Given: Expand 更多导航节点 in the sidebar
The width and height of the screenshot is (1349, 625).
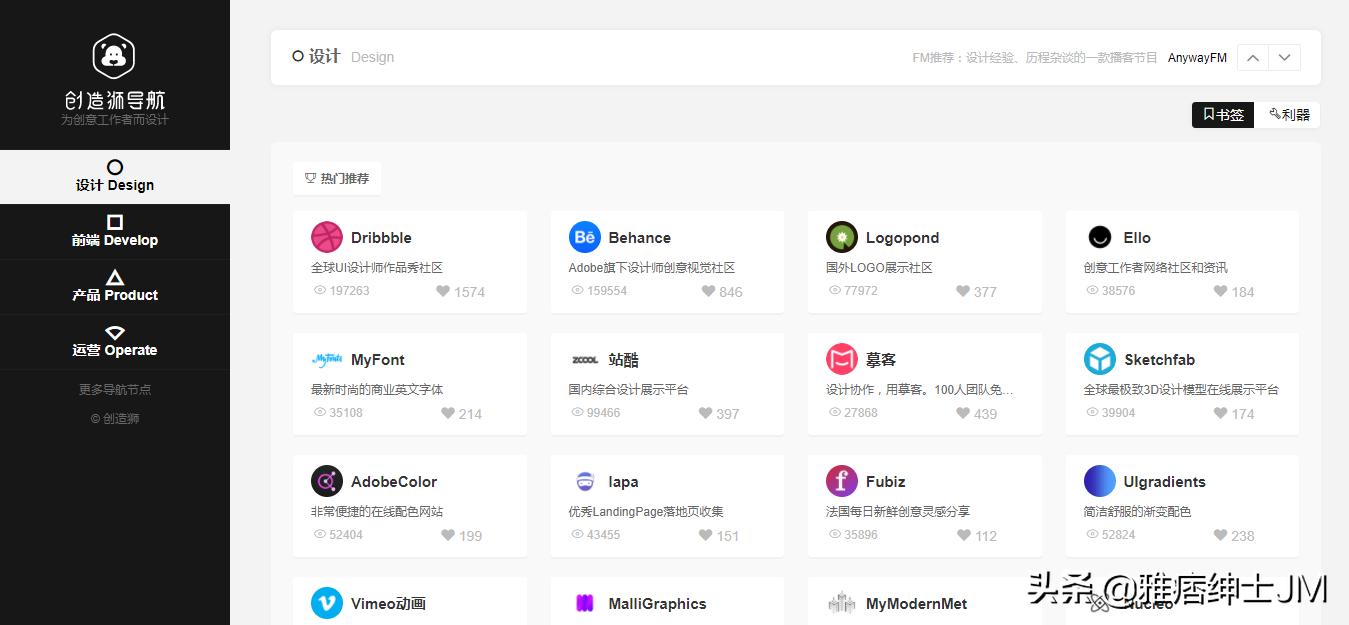Looking at the screenshot, I should [x=114, y=389].
